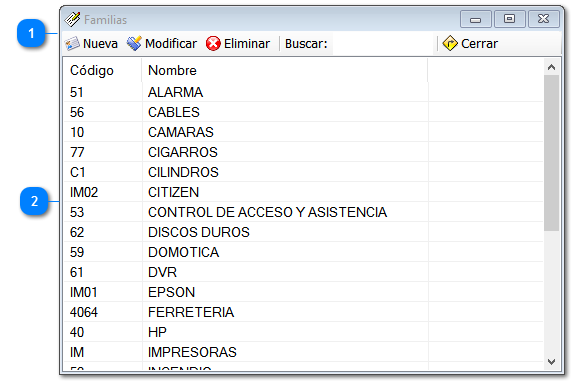The image size is (578, 386).
Task: Click the scrollbar up arrow
Action: 551,67
